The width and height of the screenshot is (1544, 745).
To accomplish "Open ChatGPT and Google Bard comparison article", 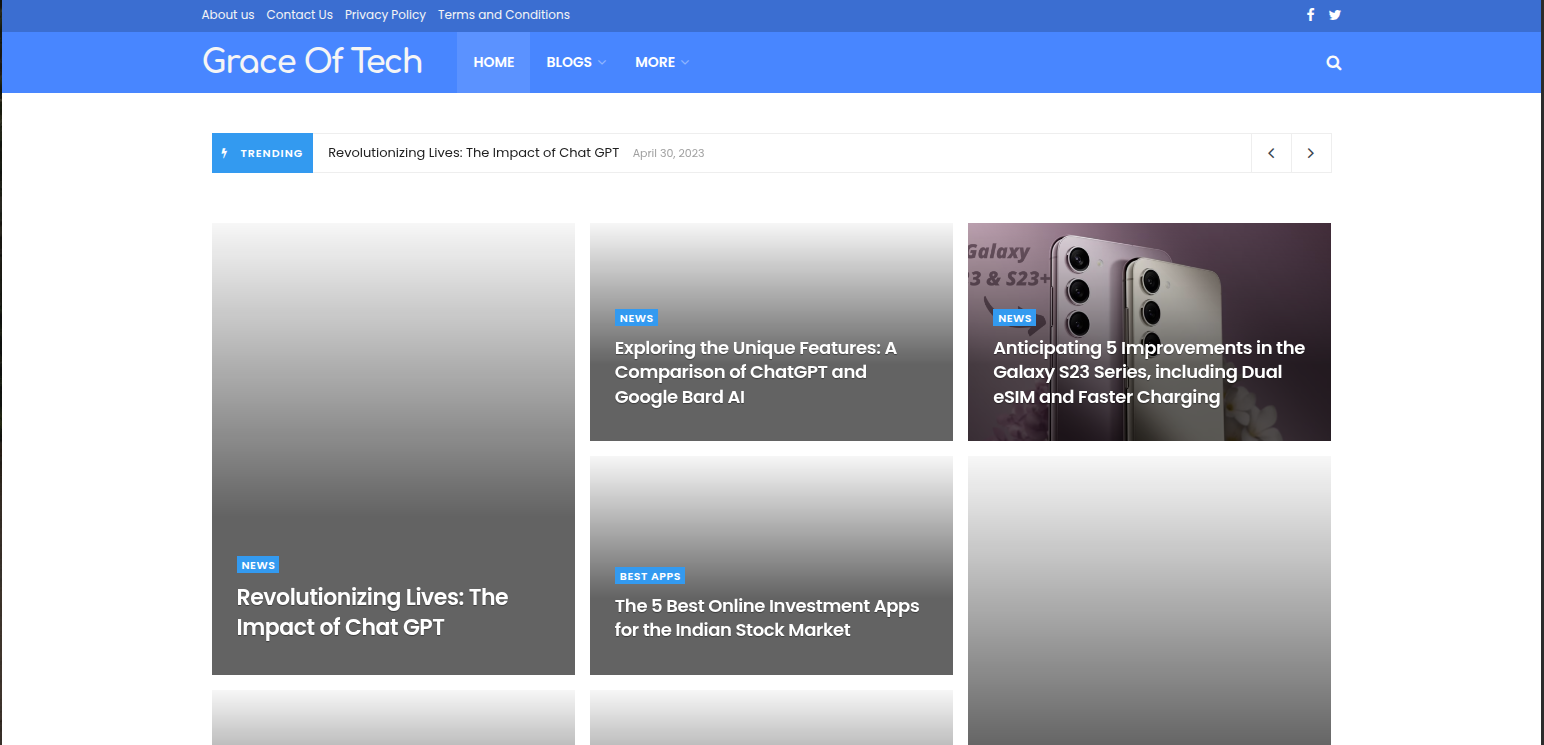I will click(x=755, y=372).
